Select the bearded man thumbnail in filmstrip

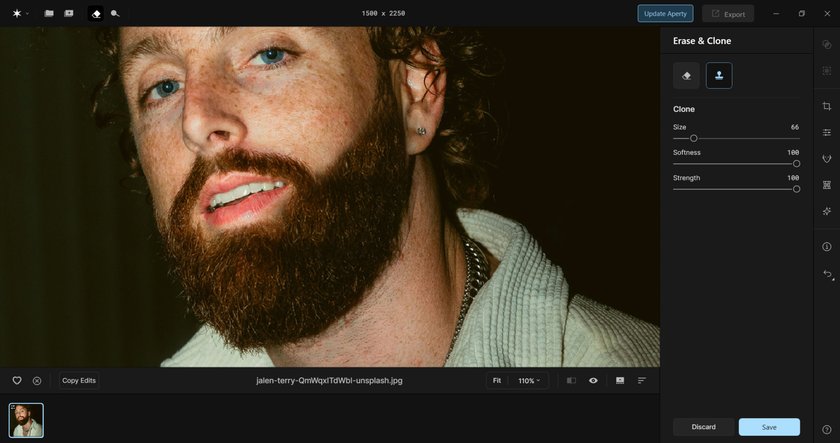point(26,421)
